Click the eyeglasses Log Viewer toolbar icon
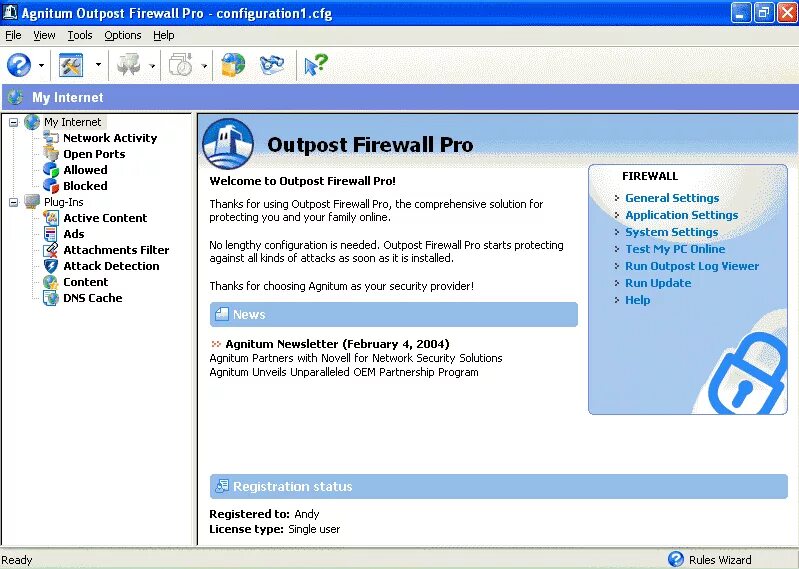The height and width of the screenshot is (569, 799). click(272, 65)
